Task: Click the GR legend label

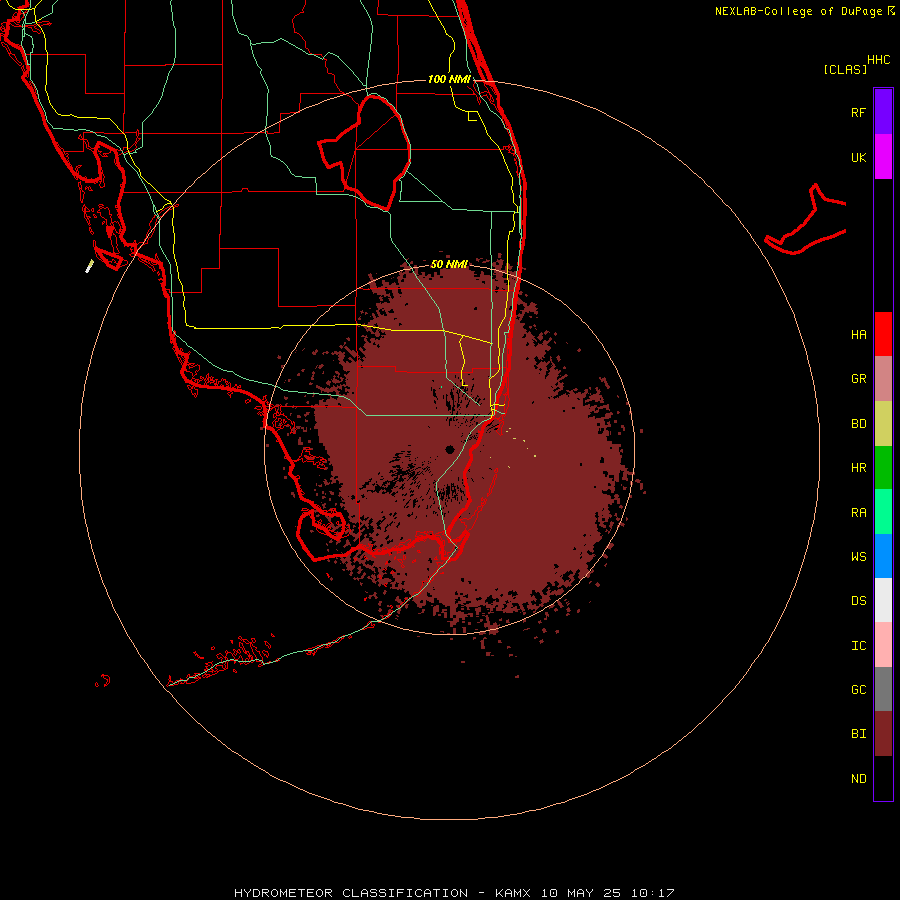Action: (x=858, y=379)
